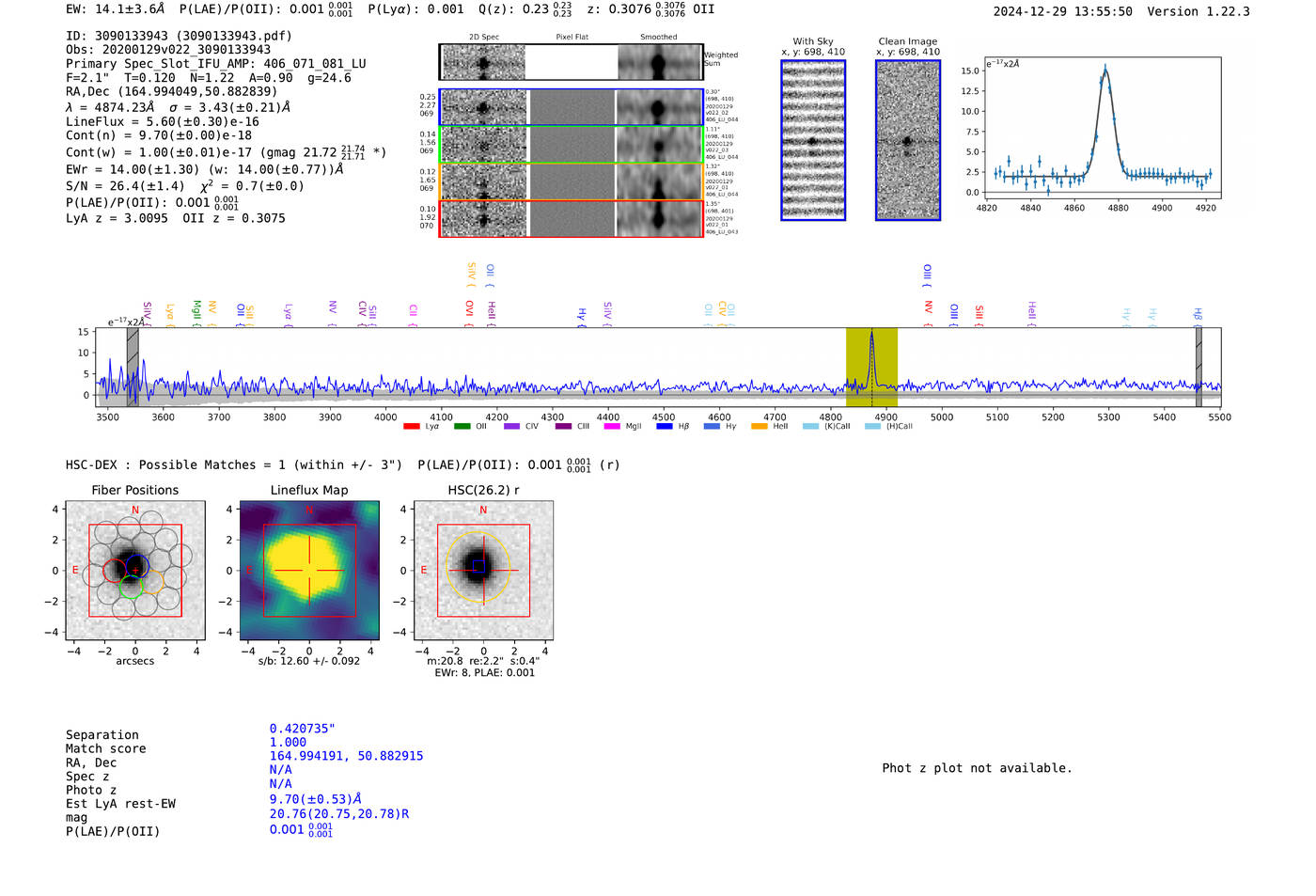Click the 'Phot z plot not available.' message
The image size is (1316, 896).
point(977,768)
